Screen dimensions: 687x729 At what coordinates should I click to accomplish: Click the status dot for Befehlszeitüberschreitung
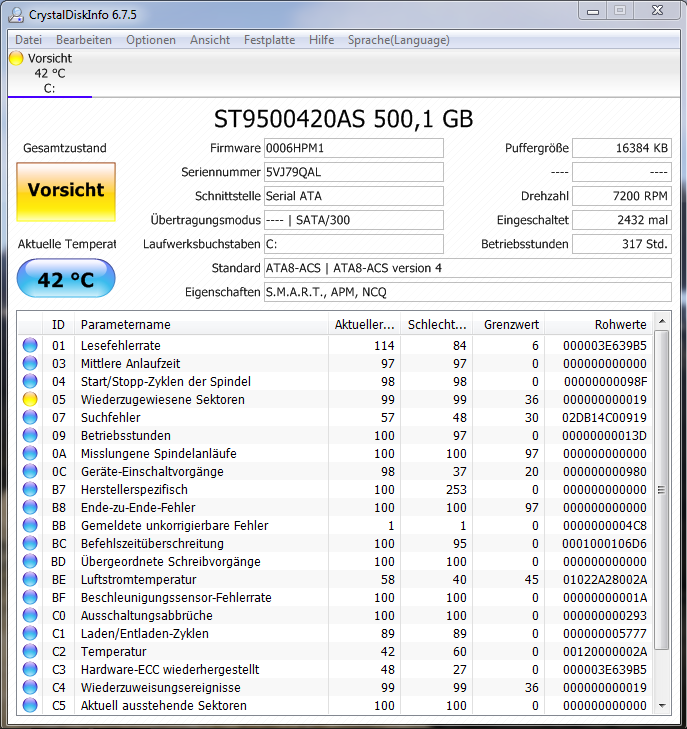tap(30, 543)
